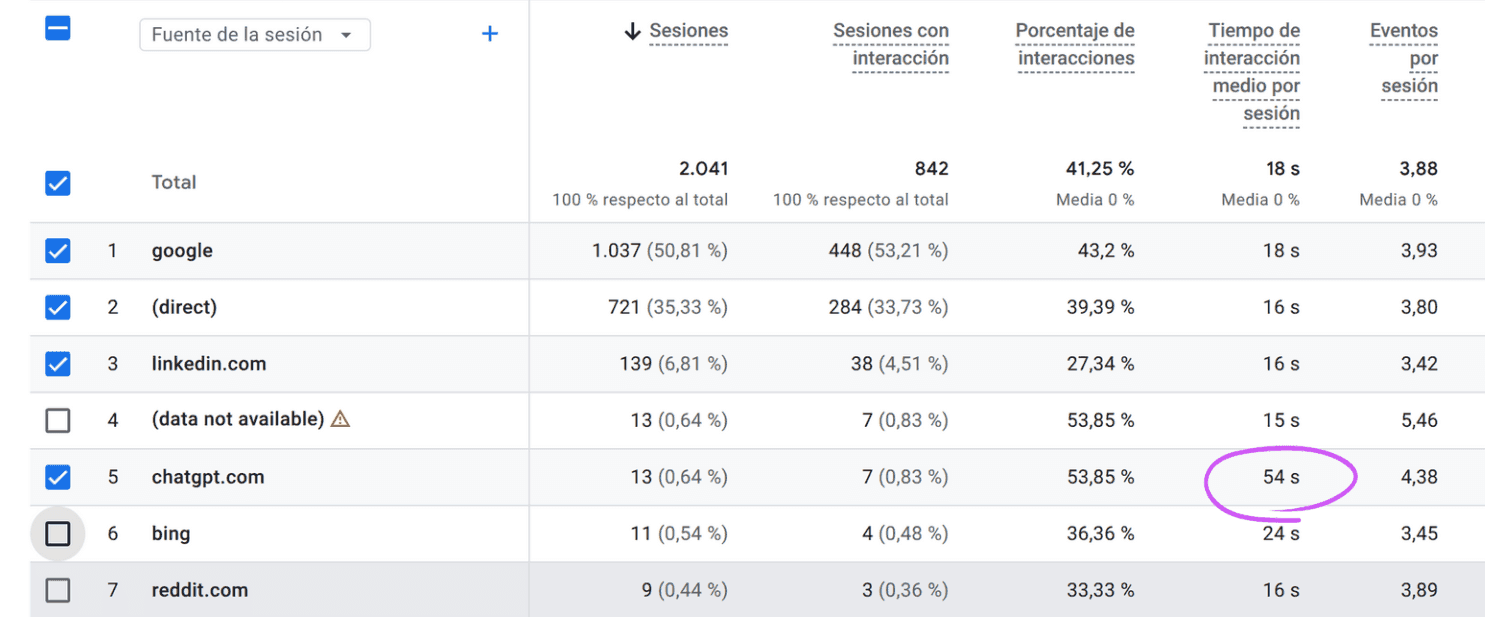Uncheck the linkedin.com row checkbox

(57, 364)
